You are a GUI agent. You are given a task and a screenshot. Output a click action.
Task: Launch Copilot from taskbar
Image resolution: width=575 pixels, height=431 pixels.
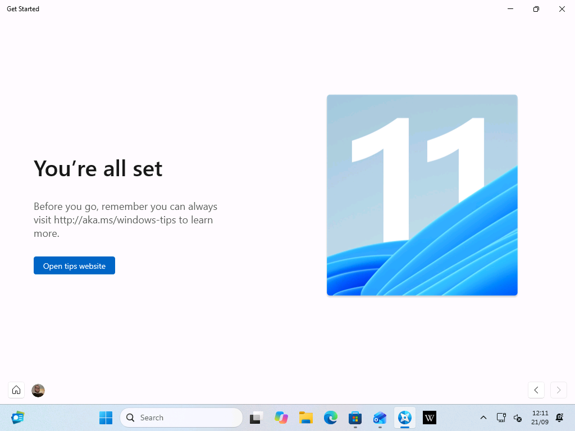click(281, 417)
